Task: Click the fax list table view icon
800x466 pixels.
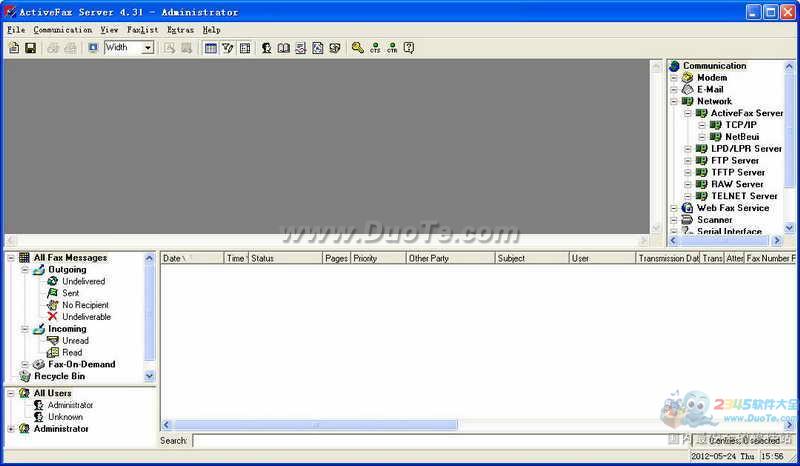Action: 210,48
